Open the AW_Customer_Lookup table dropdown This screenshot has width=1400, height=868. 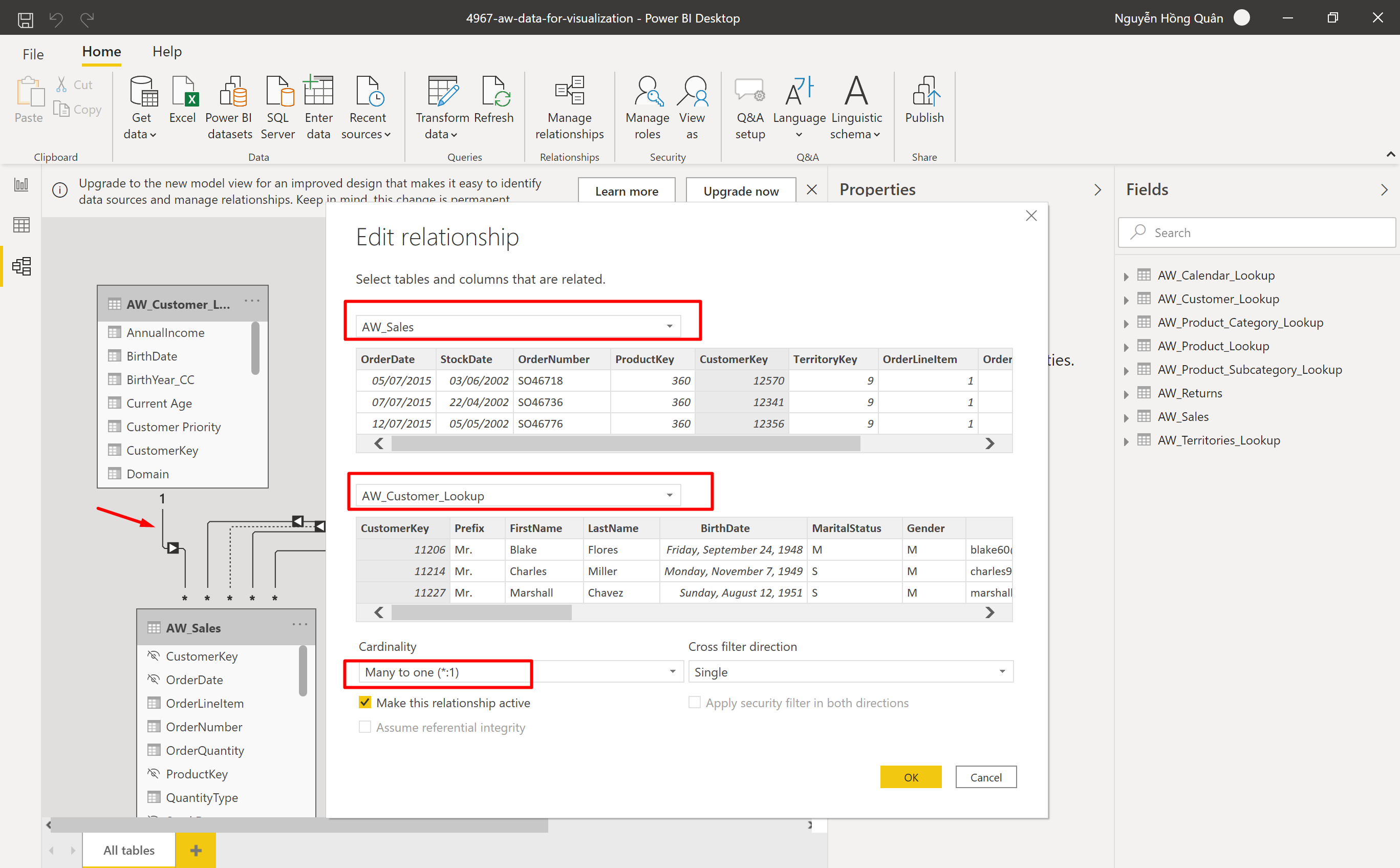518,495
